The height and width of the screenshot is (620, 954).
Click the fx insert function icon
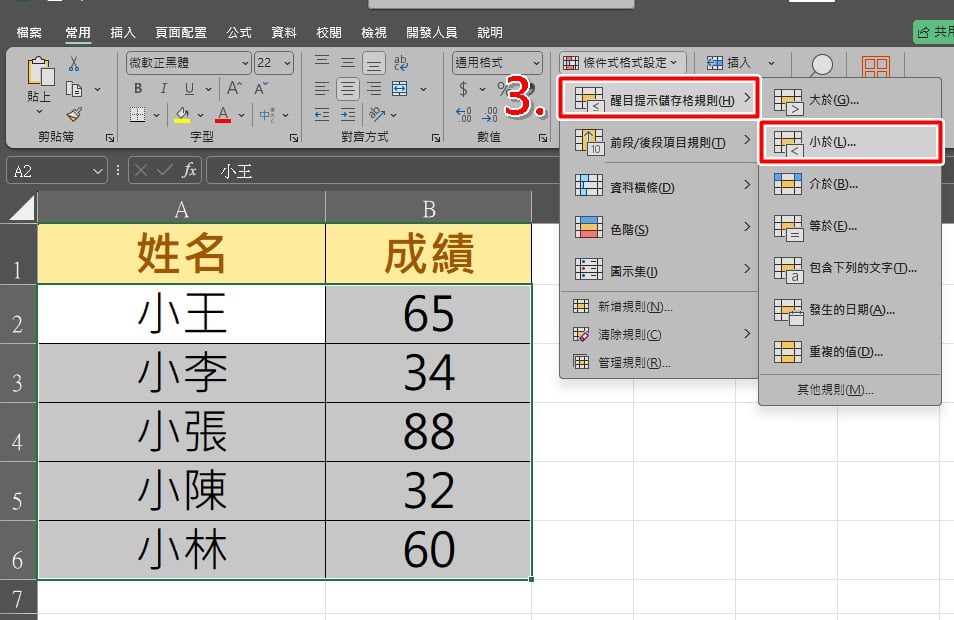(189, 170)
